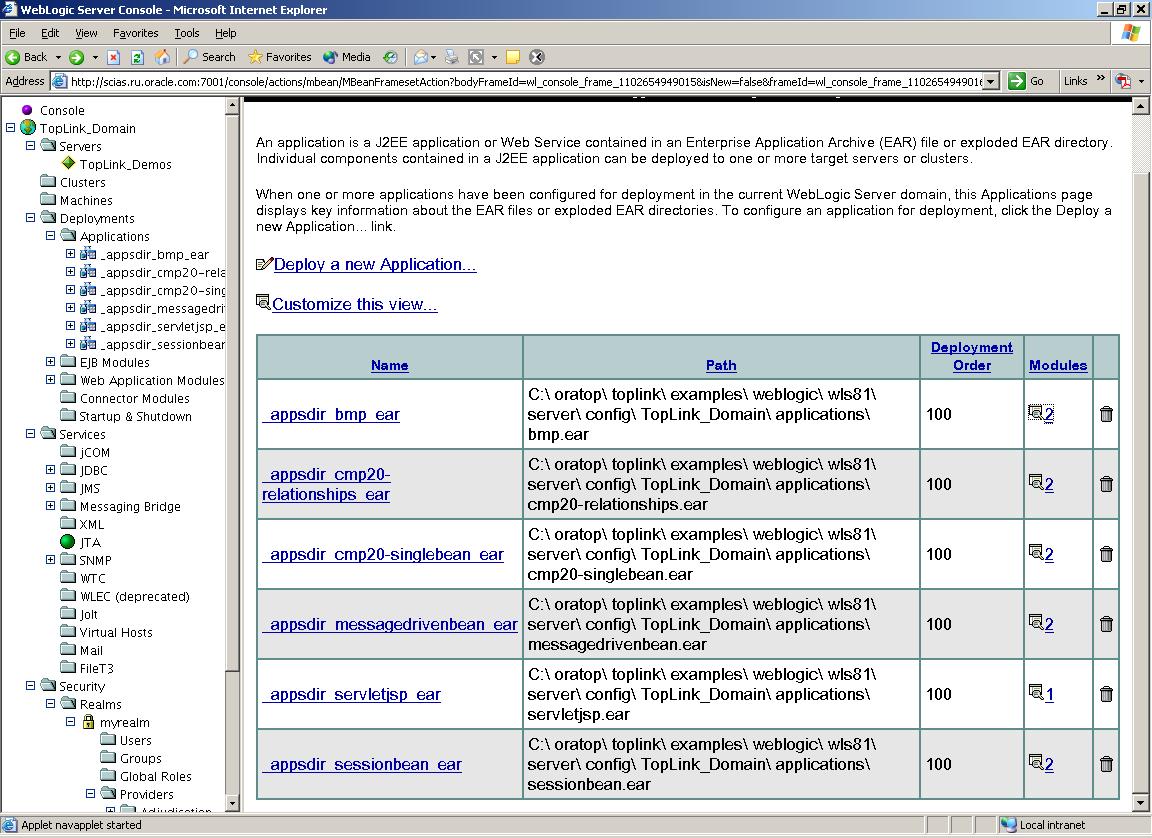The height and width of the screenshot is (838, 1152).
Task: Click the Console purple ball icon
Action: tap(27, 110)
